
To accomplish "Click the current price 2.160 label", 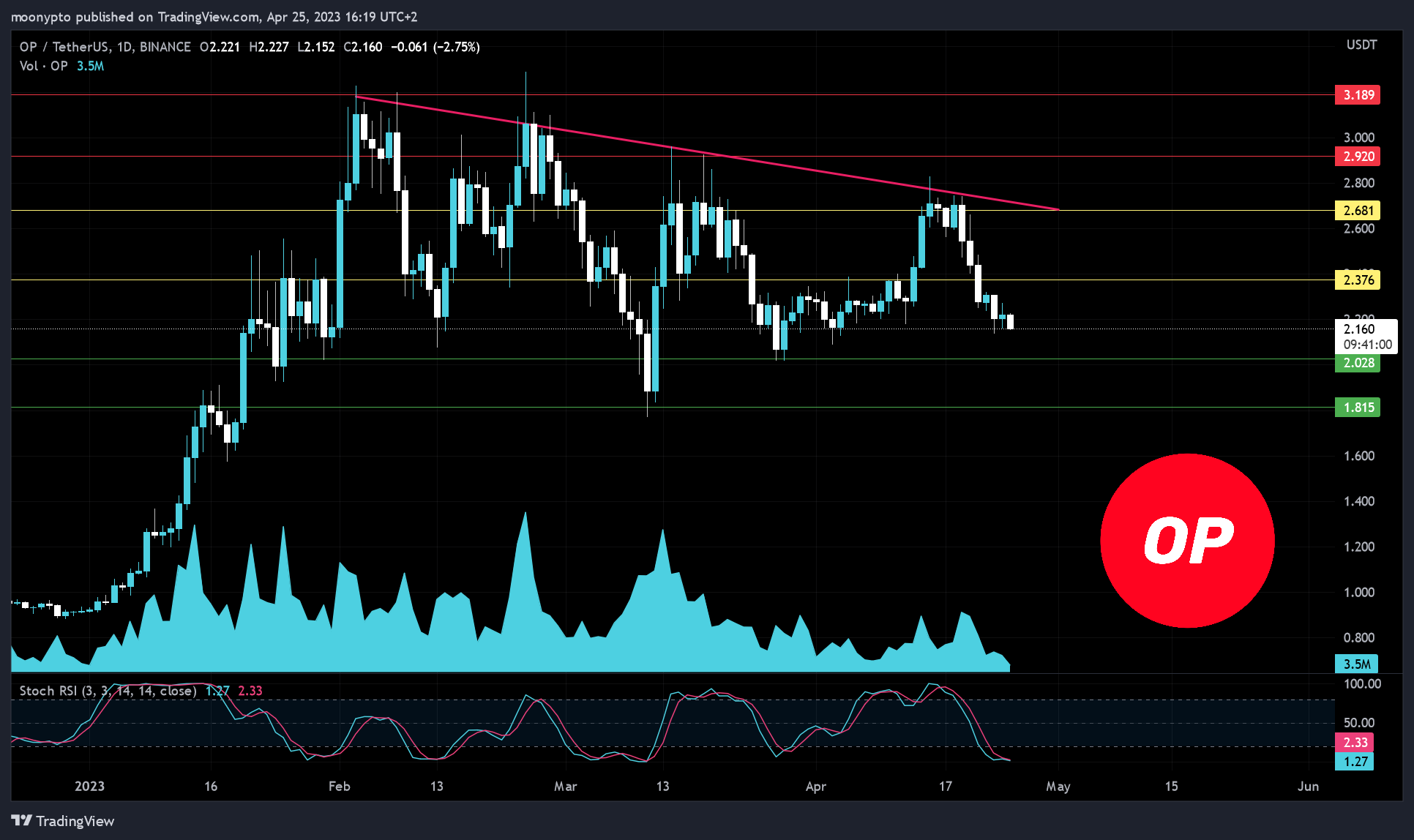I will [1359, 329].
